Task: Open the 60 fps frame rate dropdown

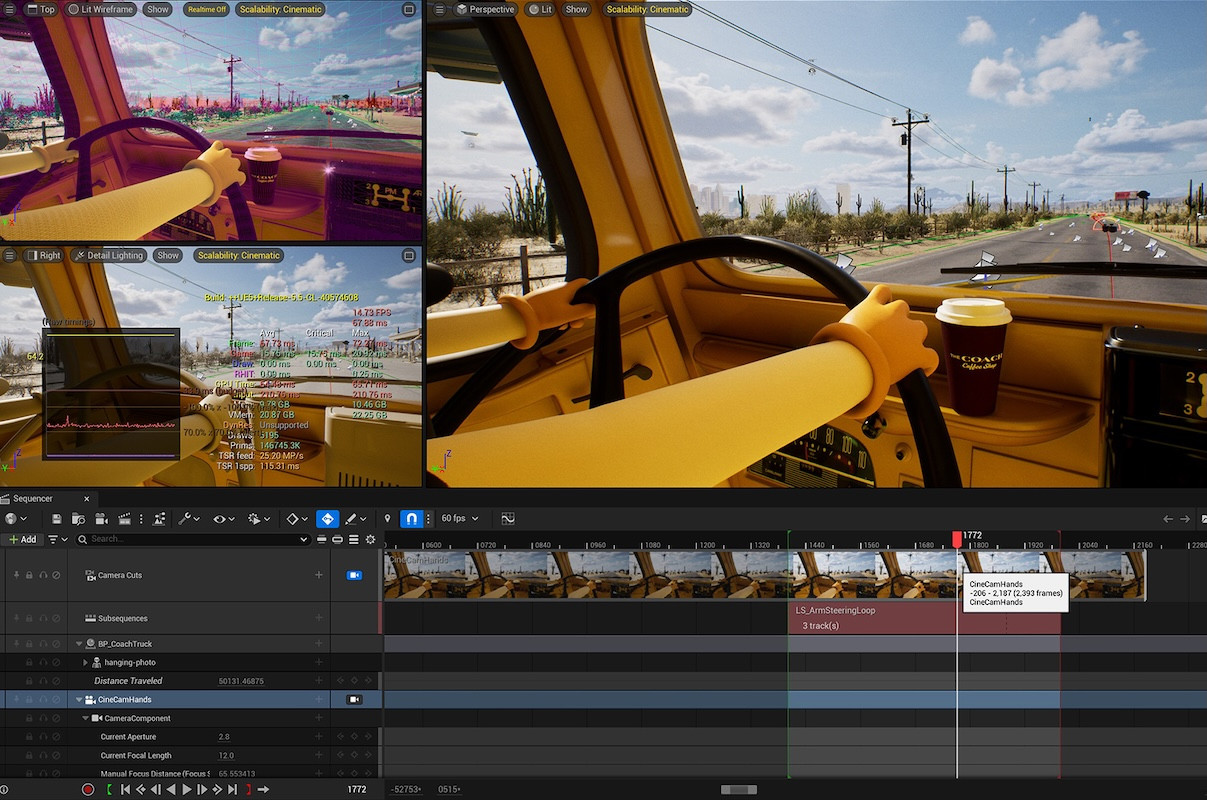Action: [460, 519]
